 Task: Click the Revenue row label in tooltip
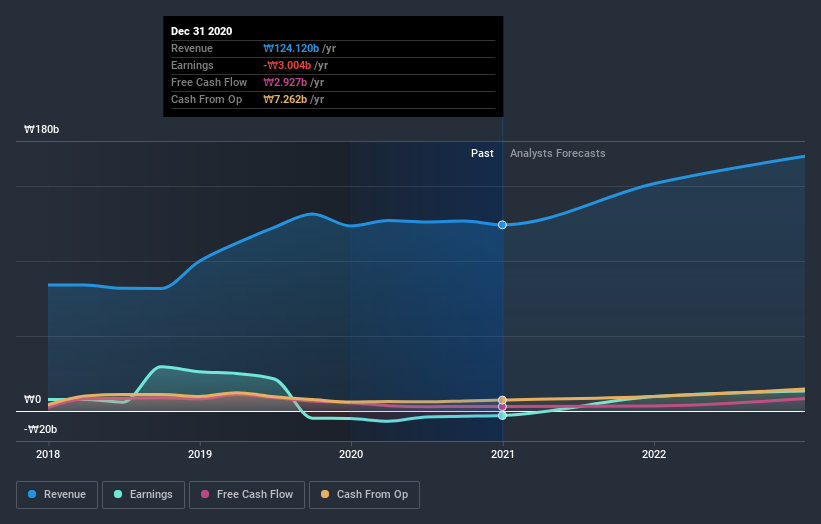(x=192, y=48)
